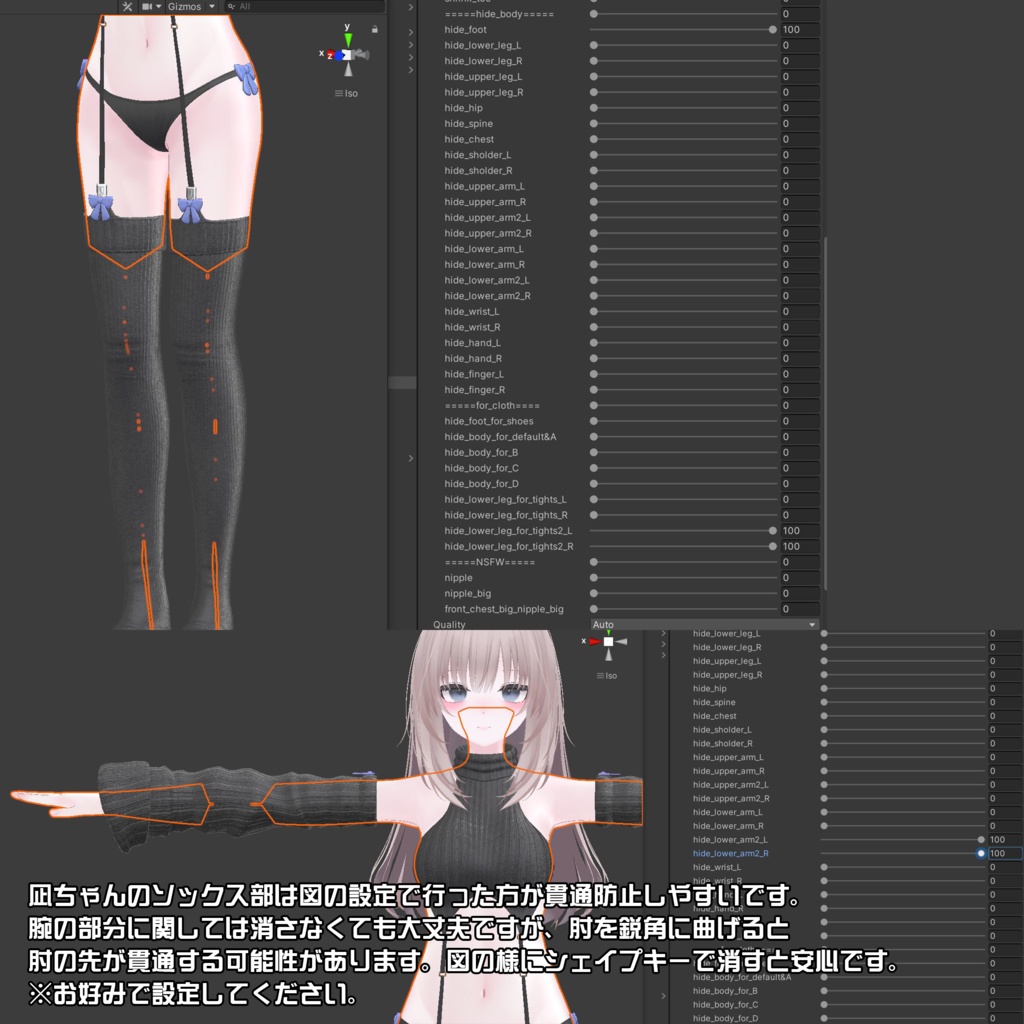
Task: Open the Quality Auto dropdown
Action: 700,624
